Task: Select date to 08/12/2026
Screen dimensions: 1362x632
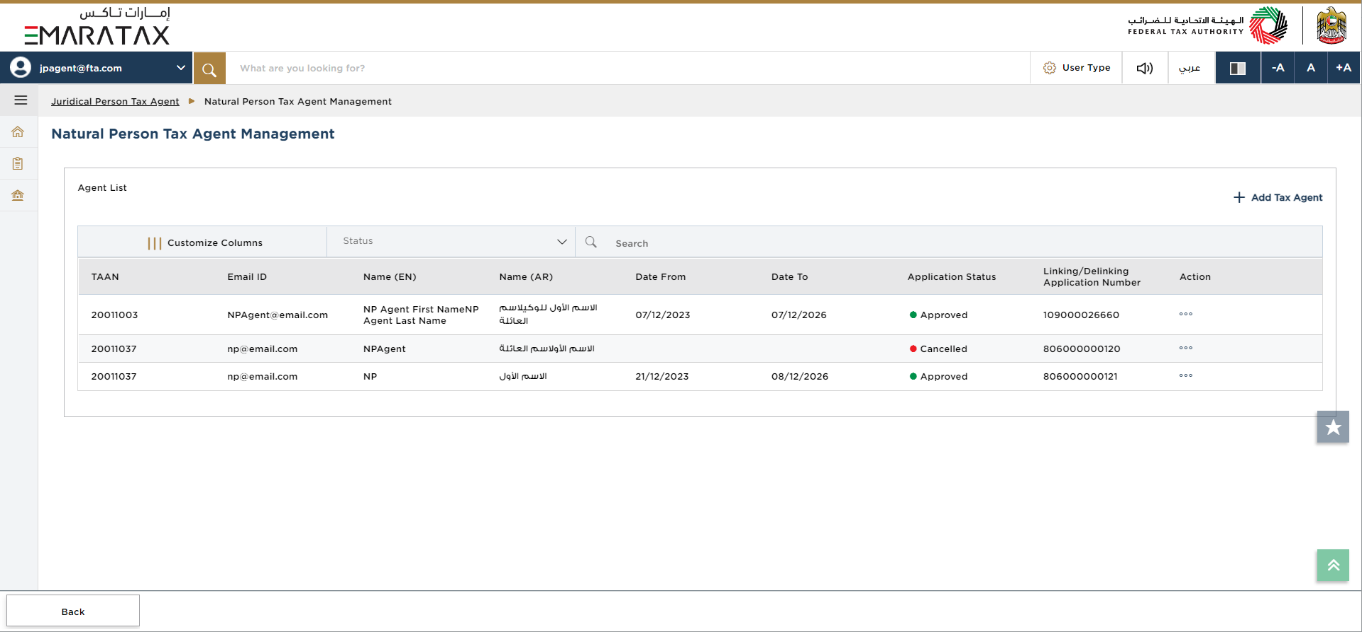Action: (x=800, y=377)
